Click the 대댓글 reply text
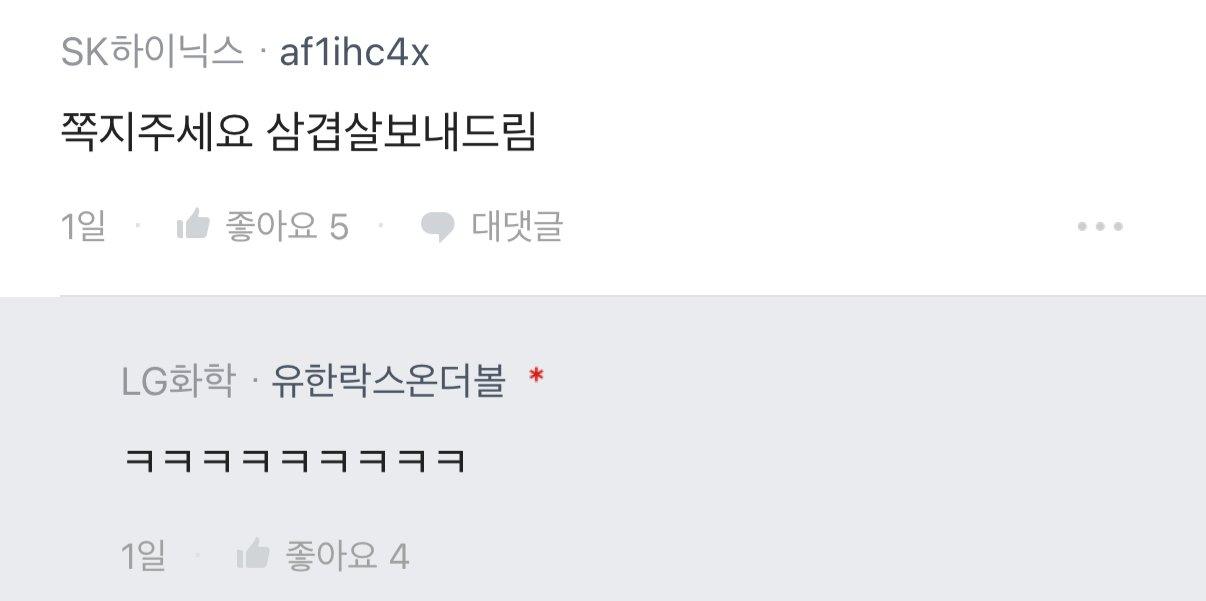This screenshot has height=601, width=1206. click(517, 227)
